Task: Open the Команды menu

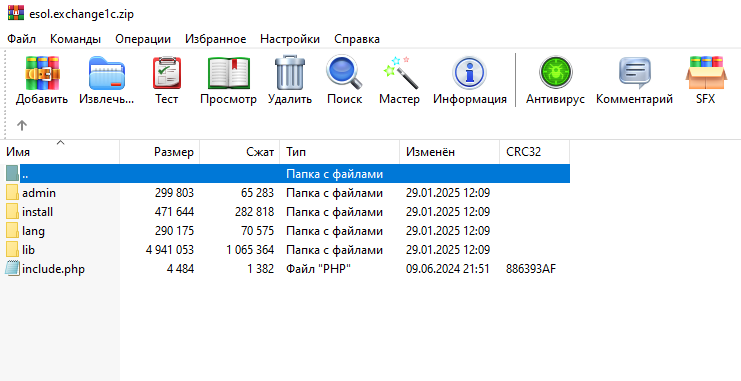Action: coord(75,39)
